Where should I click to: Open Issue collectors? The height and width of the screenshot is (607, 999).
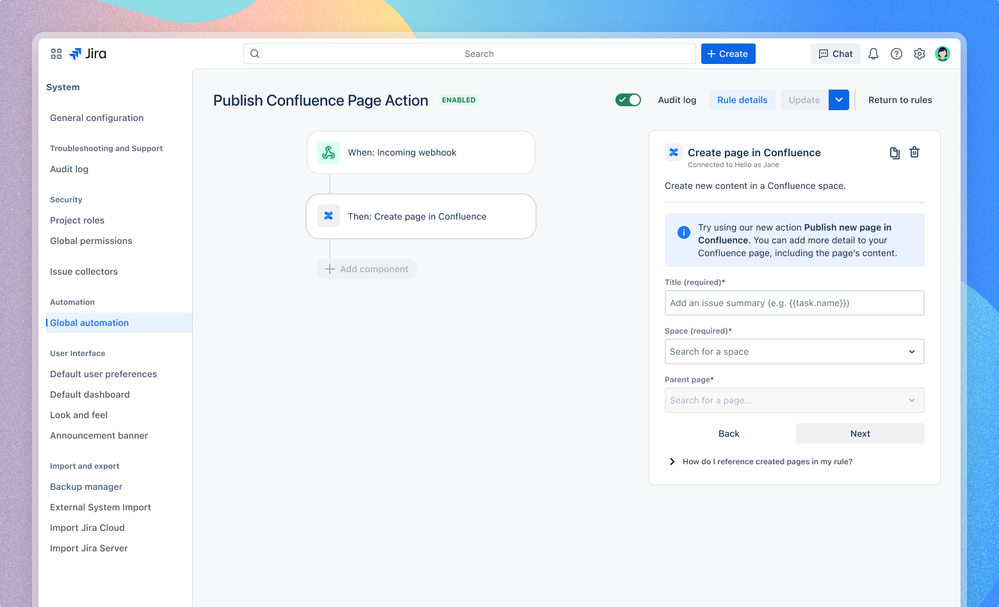click(84, 271)
